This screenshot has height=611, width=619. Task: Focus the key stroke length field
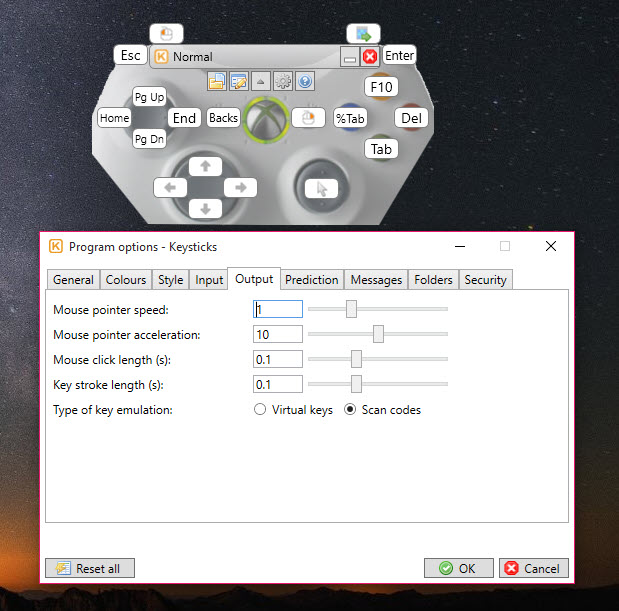(x=278, y=384)
